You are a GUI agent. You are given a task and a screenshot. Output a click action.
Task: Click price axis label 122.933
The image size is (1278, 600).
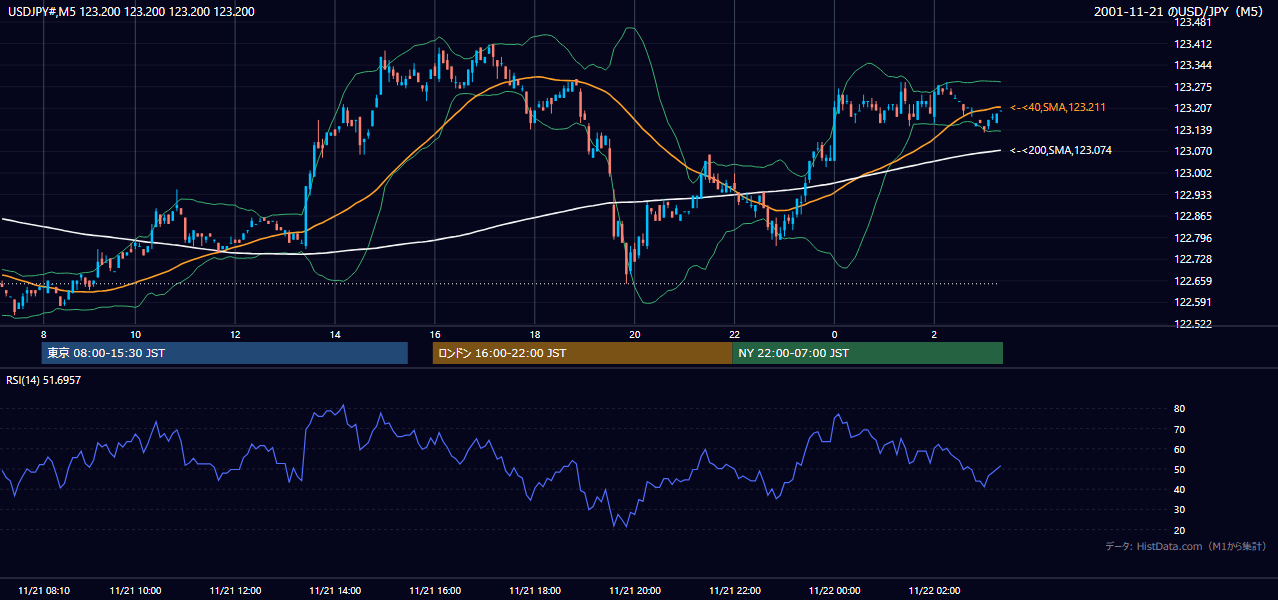click(1192, 195)
